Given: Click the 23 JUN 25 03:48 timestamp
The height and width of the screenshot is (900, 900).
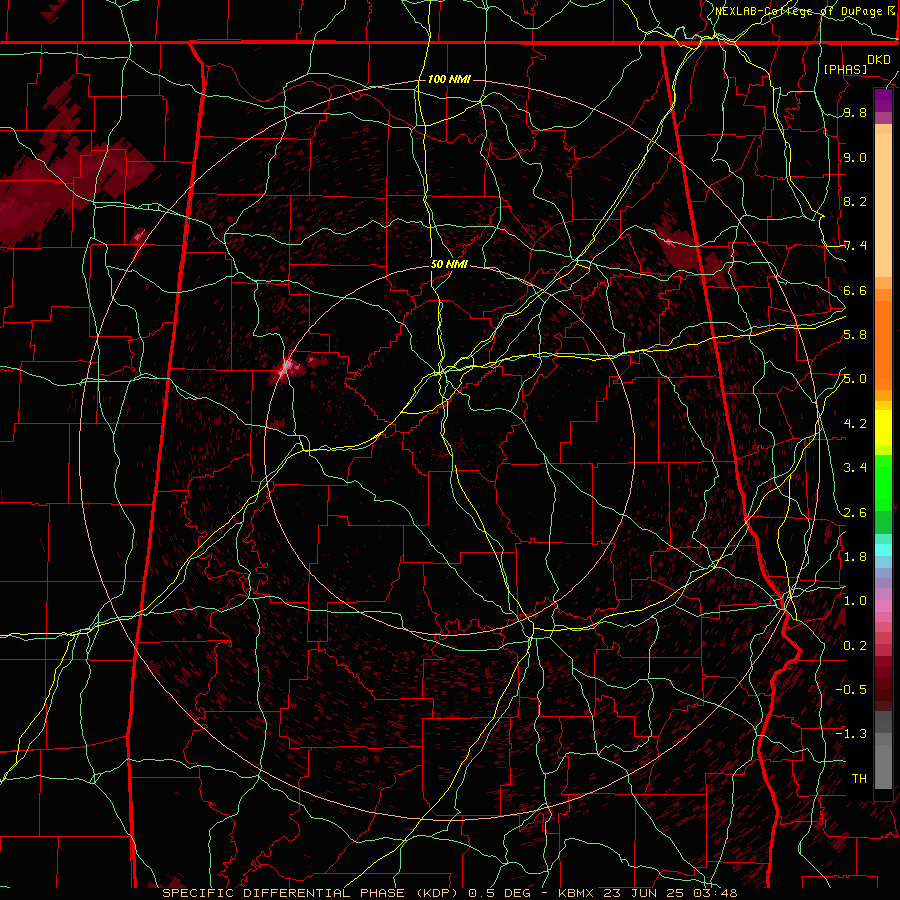Looking at the screenshot, I should point(670,893).
